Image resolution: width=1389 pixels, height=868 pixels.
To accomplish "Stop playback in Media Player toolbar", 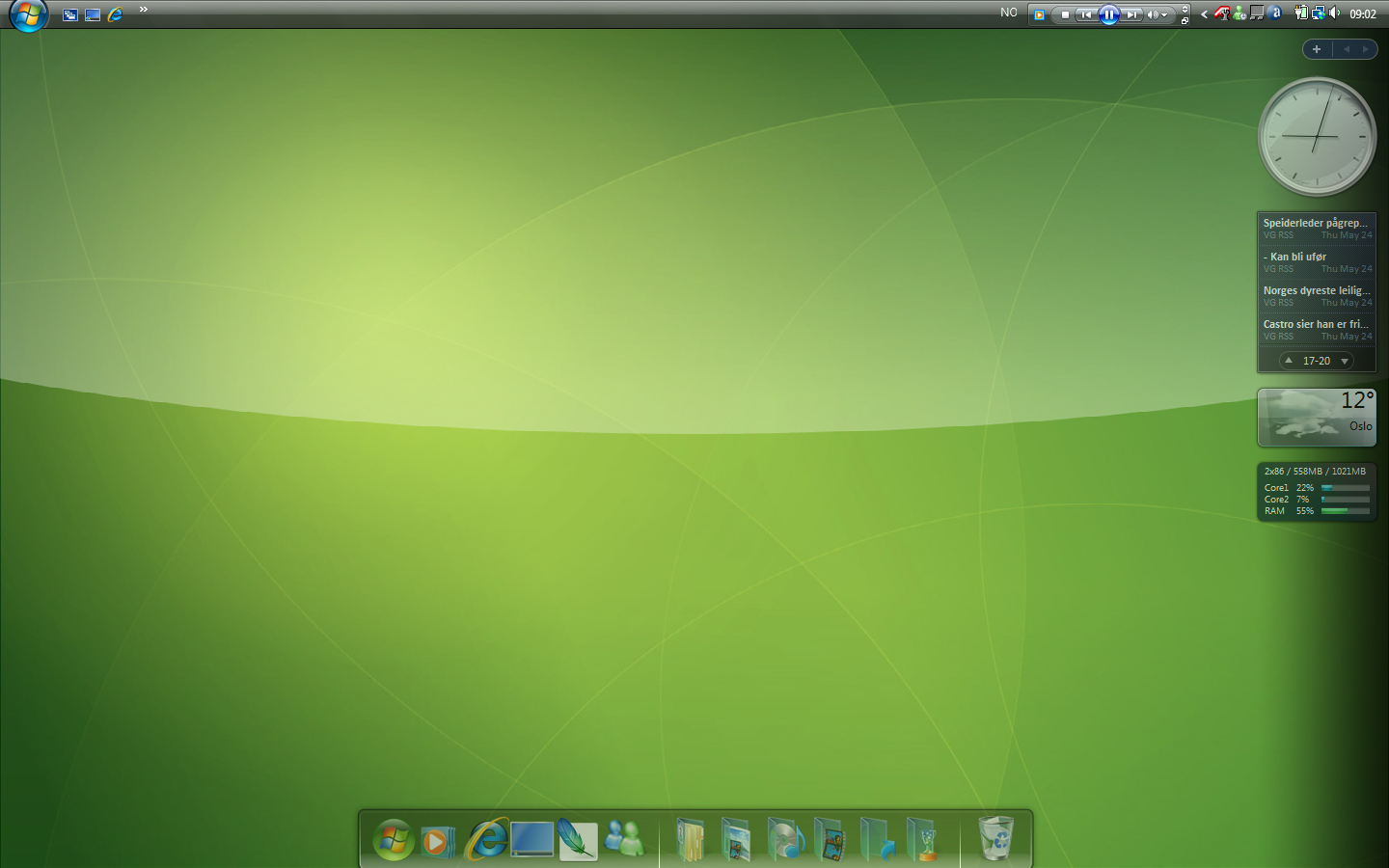I will 1065,14.
